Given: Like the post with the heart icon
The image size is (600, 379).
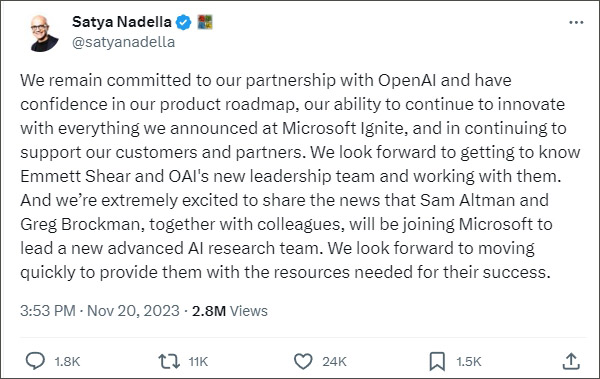Looking at the screenshot, I should click(x=303, y=361).
